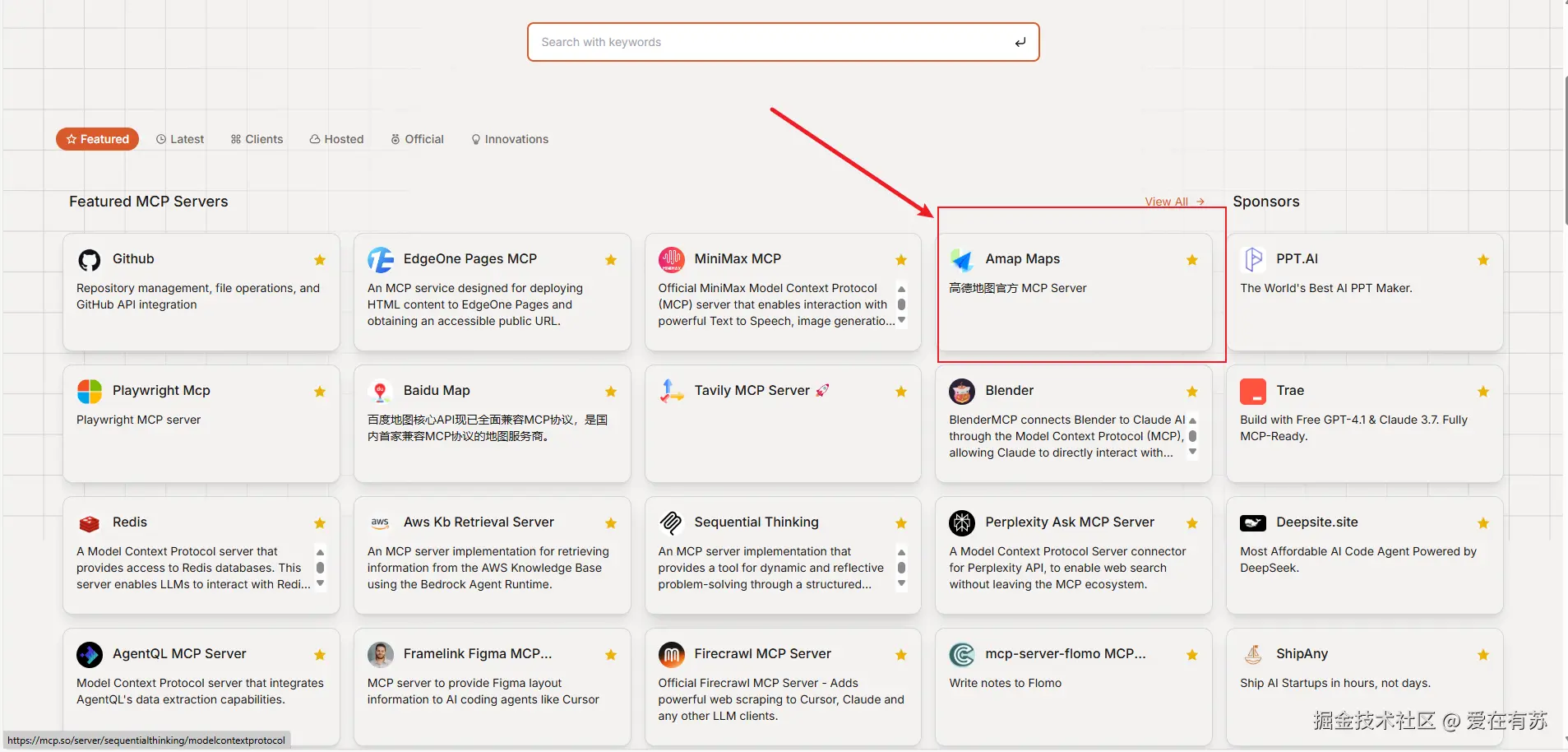The height and width of the screenshot is (752, 1568).
Task: Click the PPT.AI logo icon
Action: click(x=1253, y=260)
